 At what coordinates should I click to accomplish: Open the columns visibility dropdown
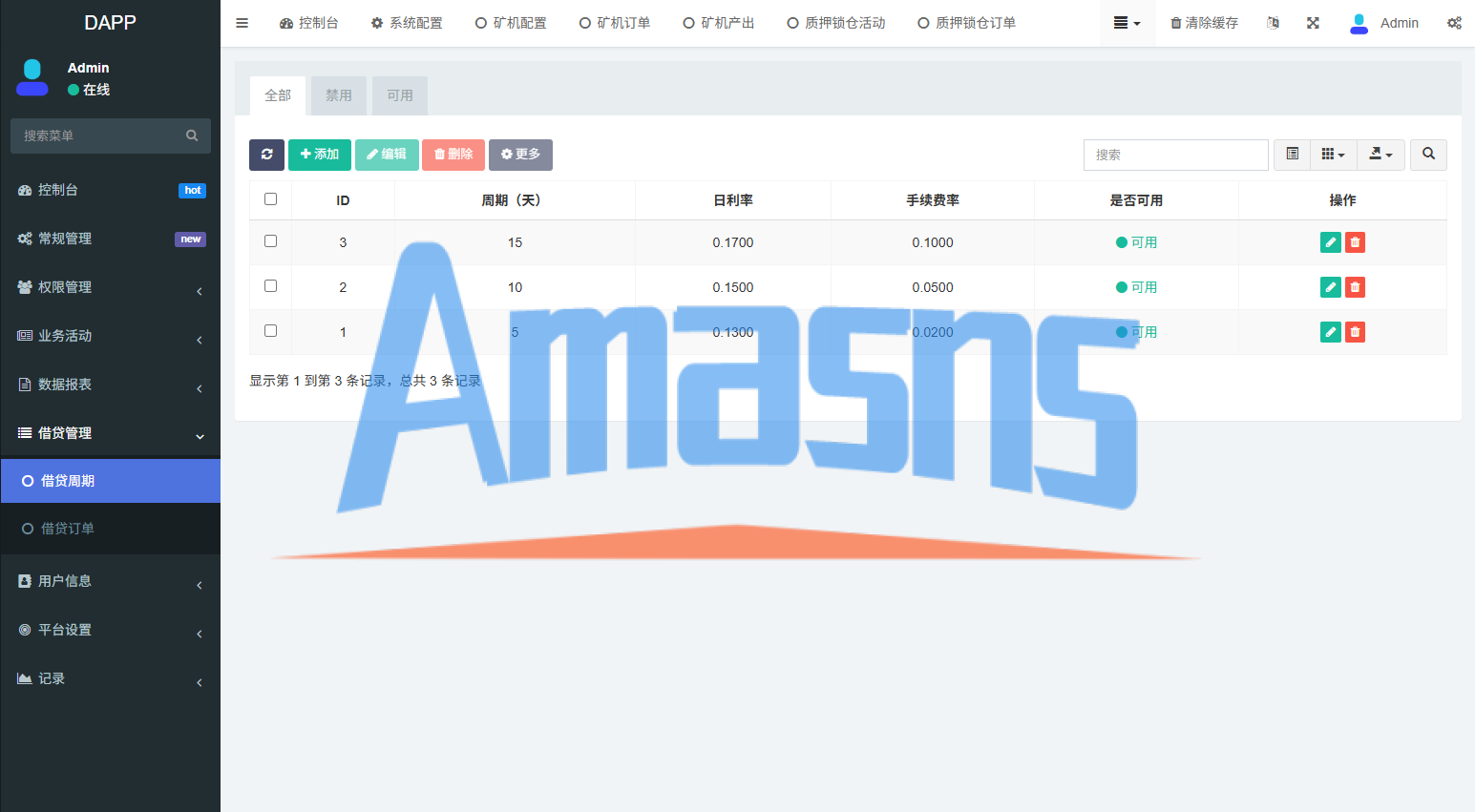point(1333,155)
